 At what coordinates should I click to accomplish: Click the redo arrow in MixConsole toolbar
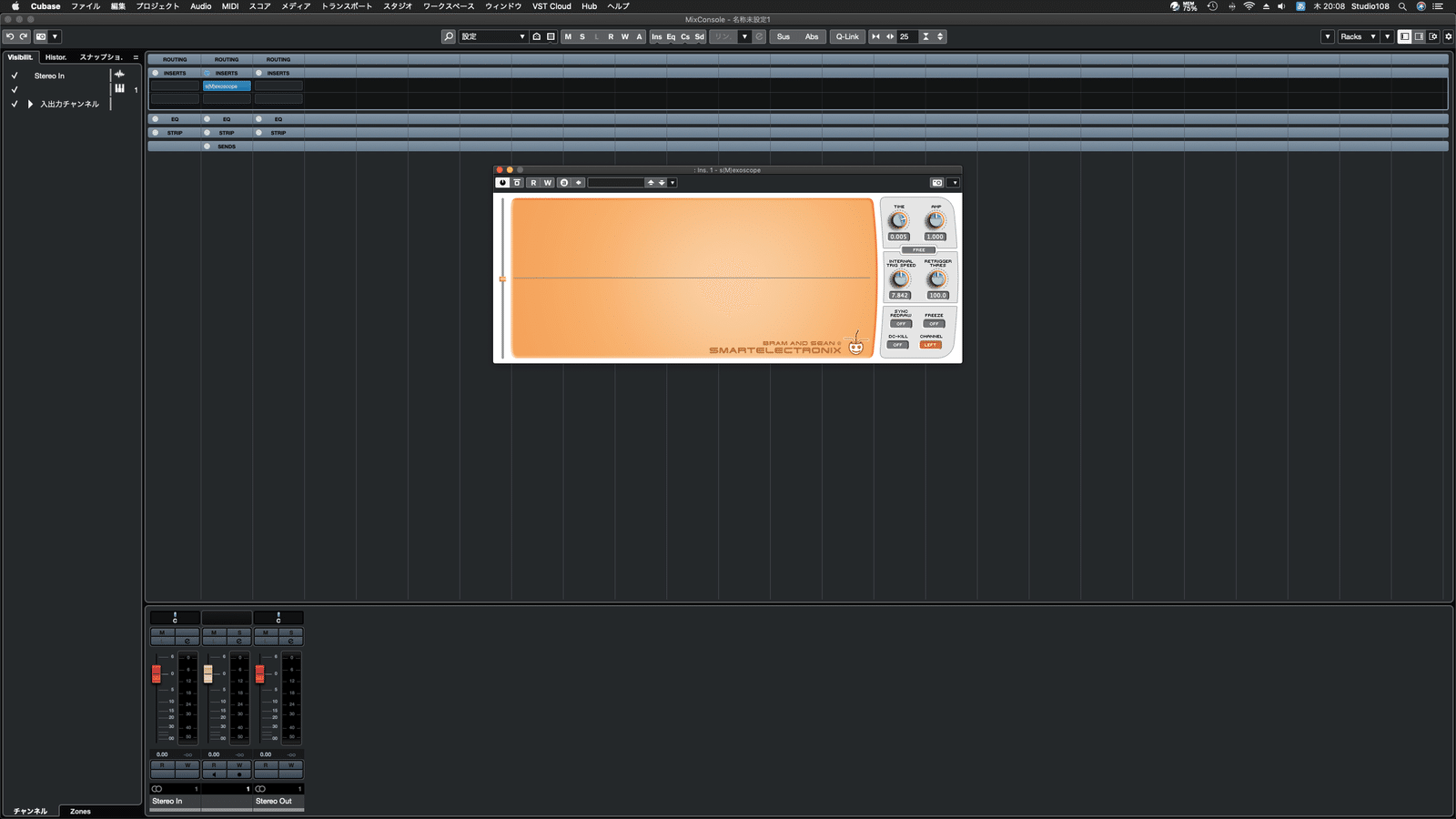tap(24, 36)
